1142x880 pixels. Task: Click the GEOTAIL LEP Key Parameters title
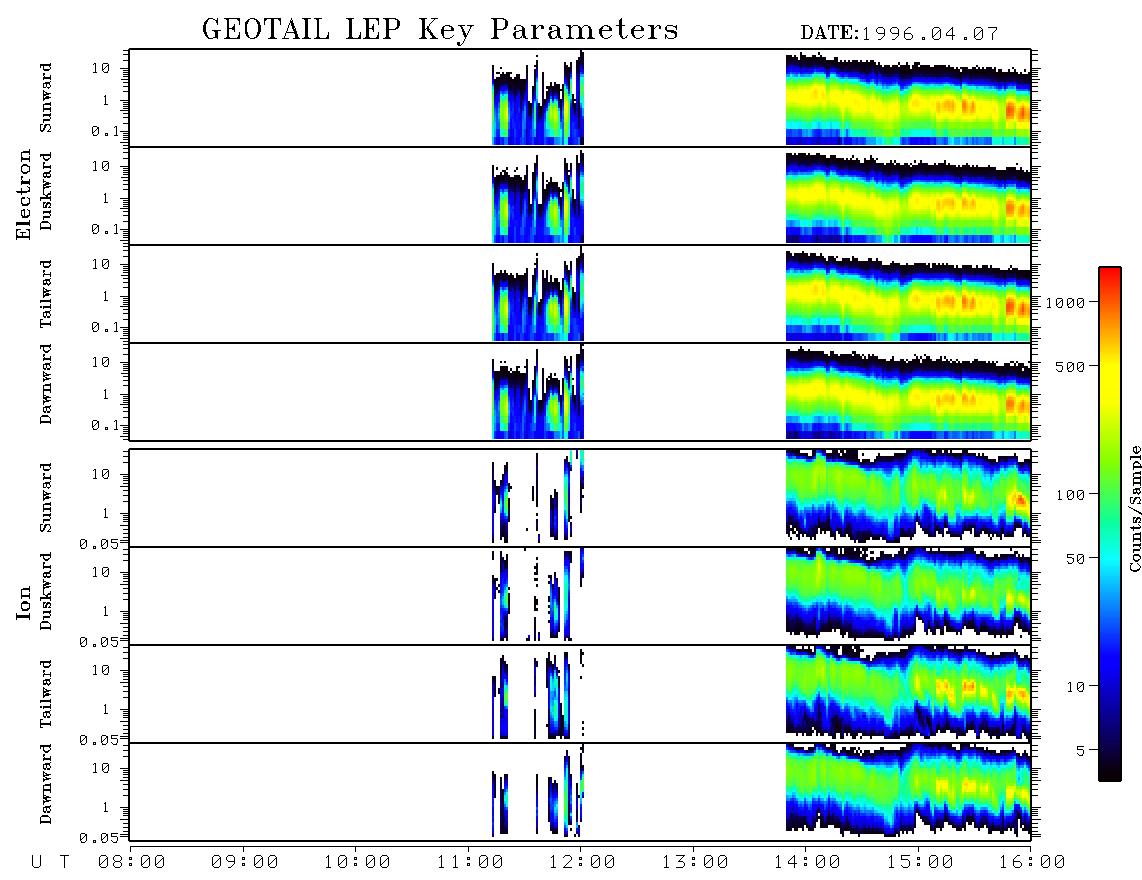tap(440, 30)
